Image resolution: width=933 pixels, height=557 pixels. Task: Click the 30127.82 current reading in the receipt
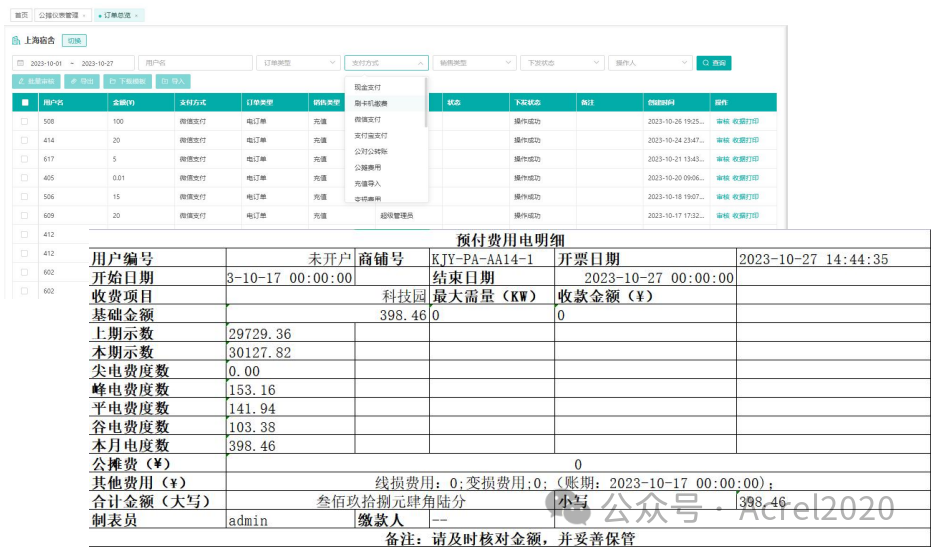point(260,353)
